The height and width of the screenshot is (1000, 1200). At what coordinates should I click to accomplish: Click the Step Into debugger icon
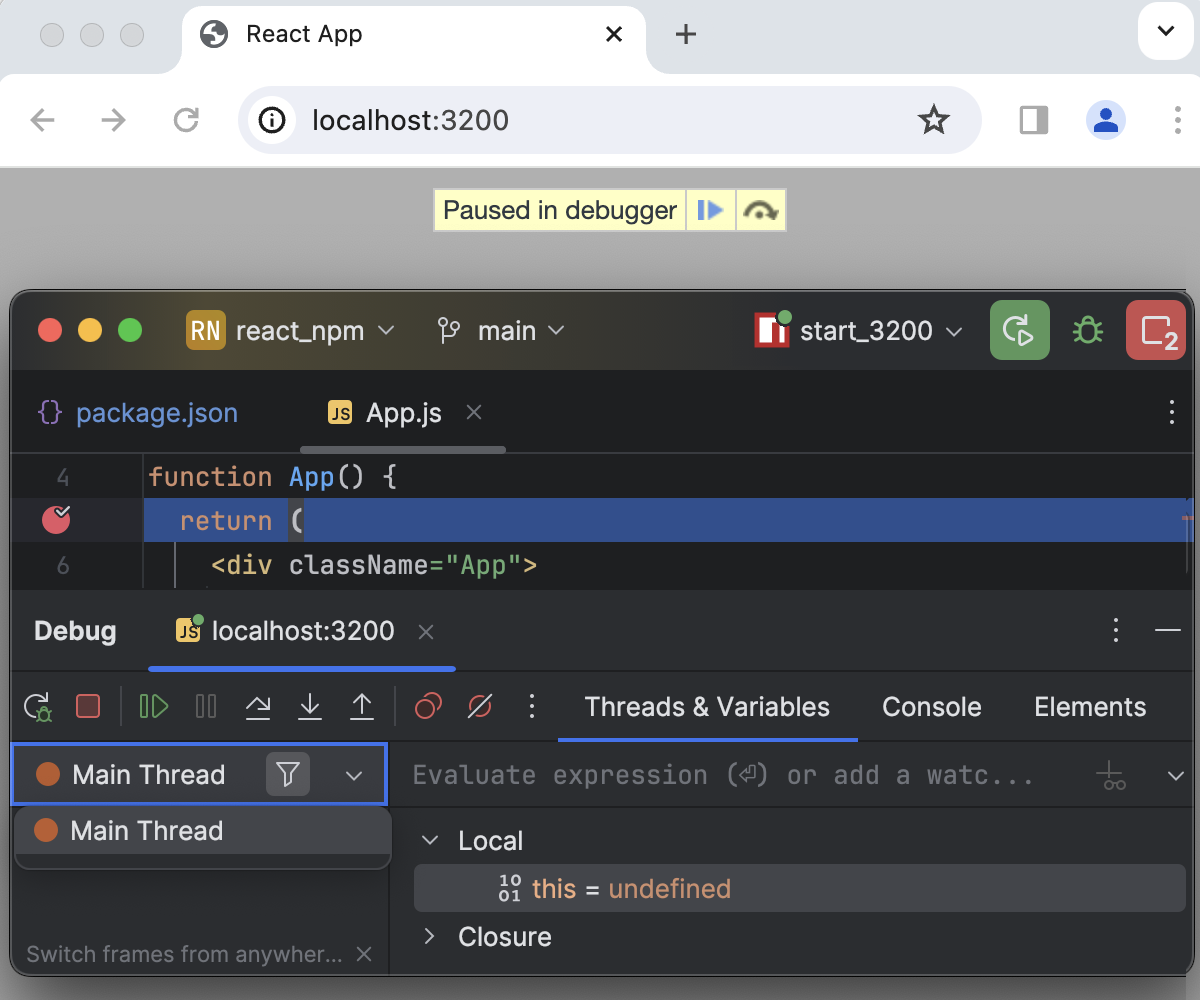pos(310,707)
